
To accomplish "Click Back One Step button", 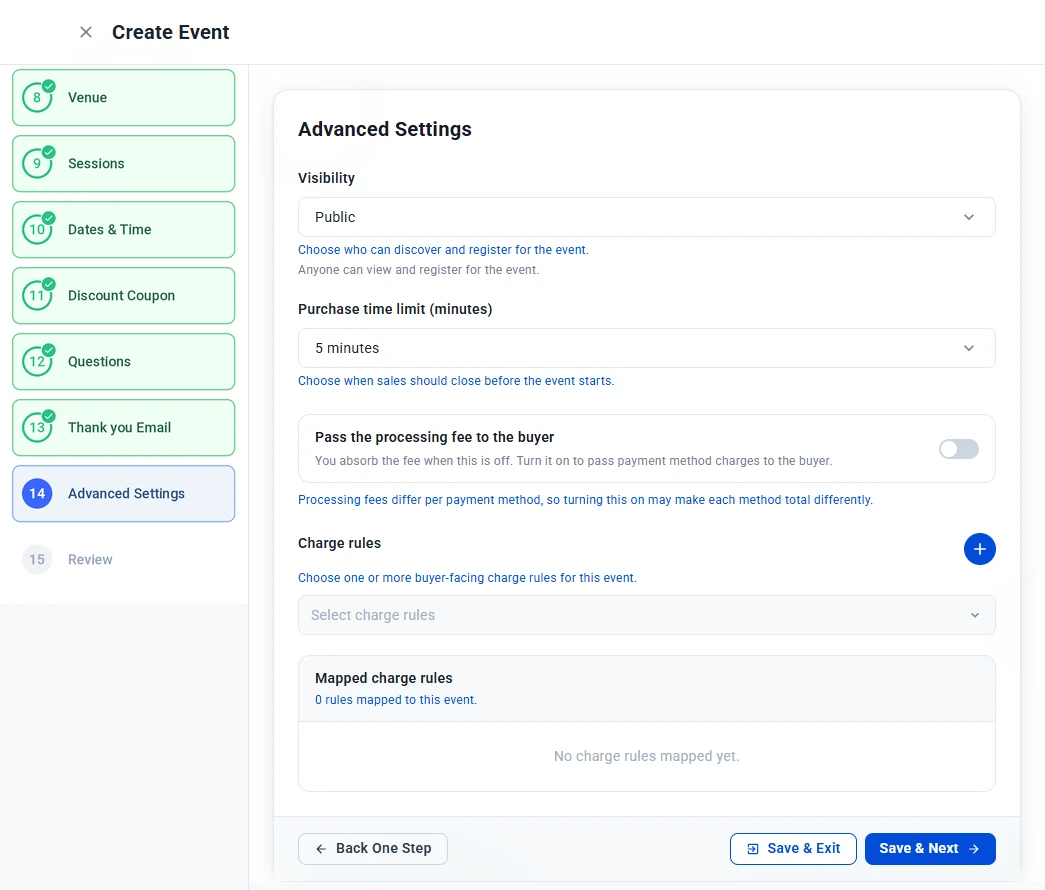I will (373, 849).
